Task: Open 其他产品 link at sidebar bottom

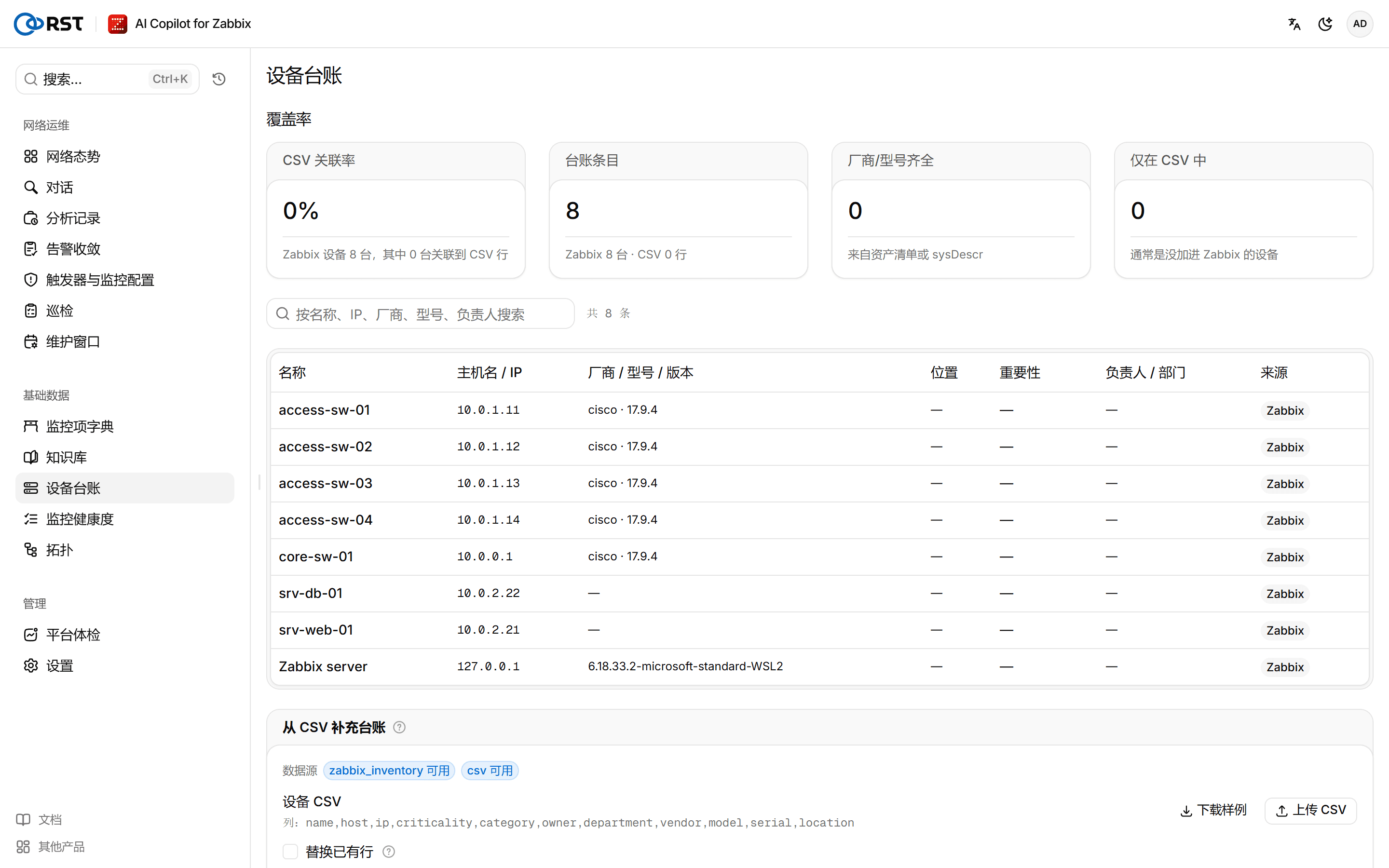Action: point(51,847)
